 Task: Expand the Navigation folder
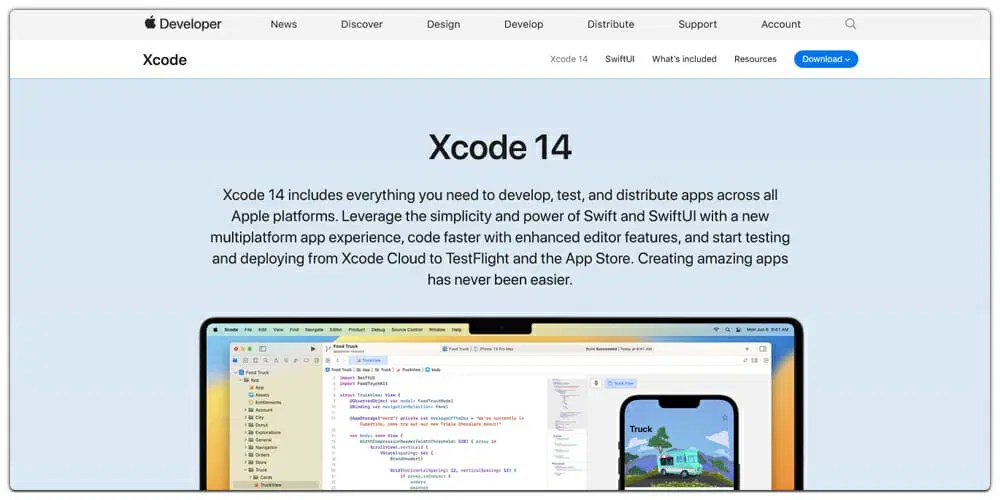(x=246, y=447)
